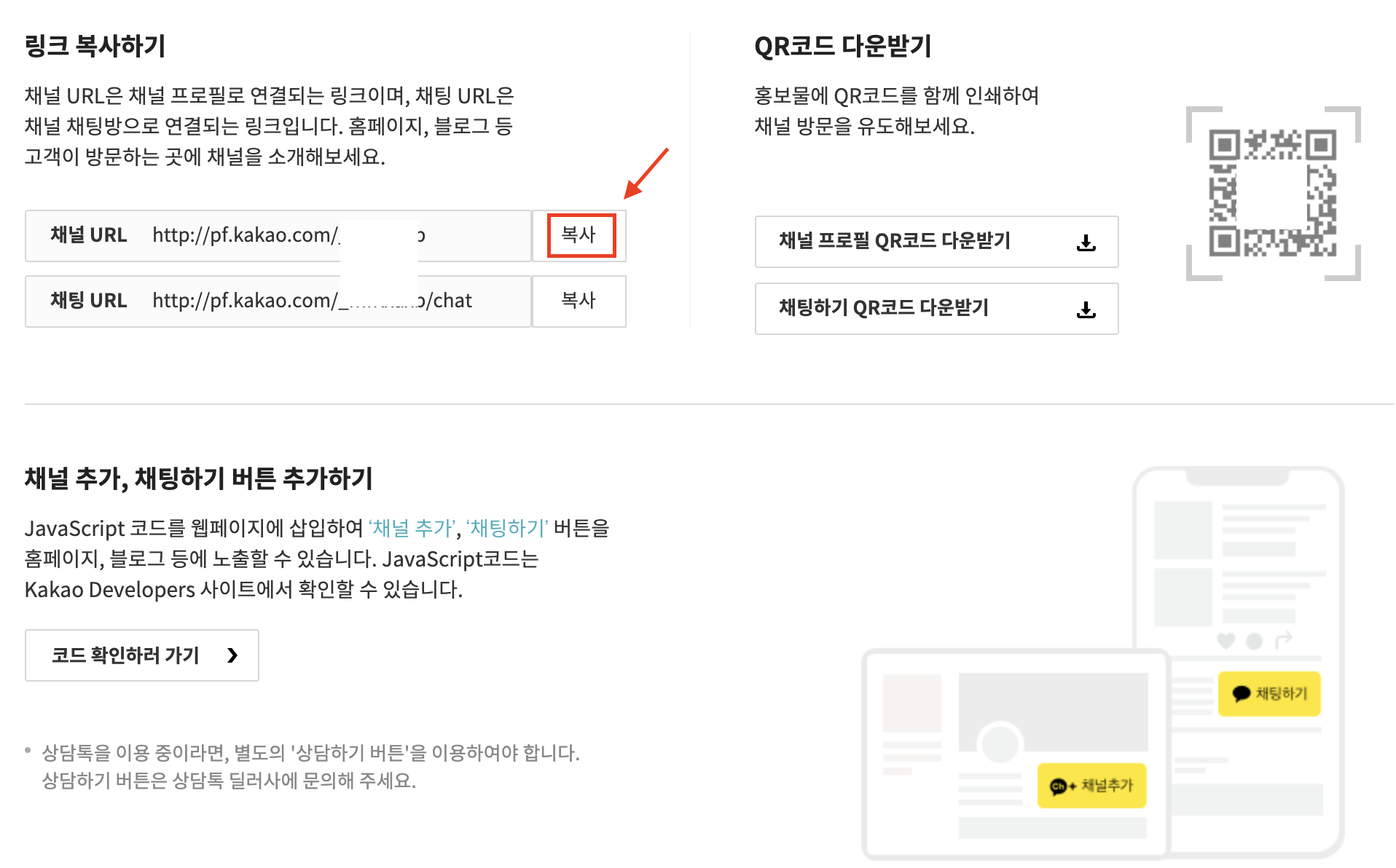Click the QR코드 다운받기 section heading
Screen dimensions: 1396x868
845,47
